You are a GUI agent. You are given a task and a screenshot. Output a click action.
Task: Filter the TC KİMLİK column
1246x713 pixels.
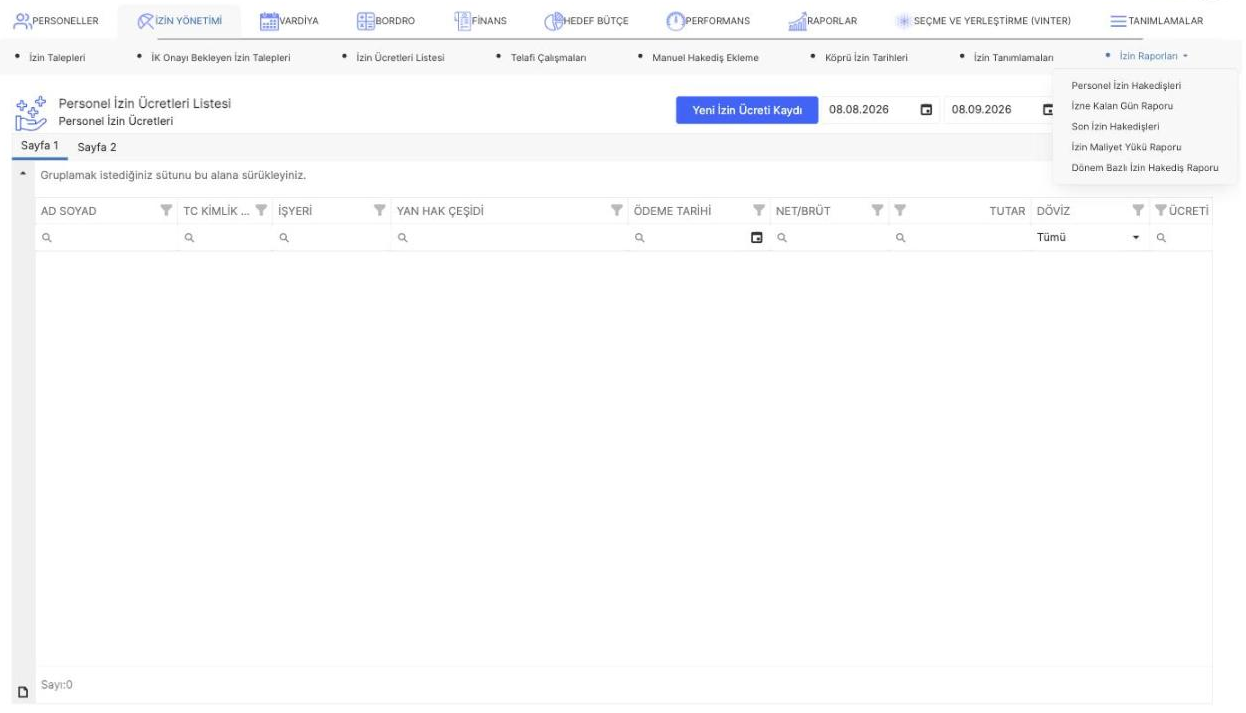click(260, 211)
